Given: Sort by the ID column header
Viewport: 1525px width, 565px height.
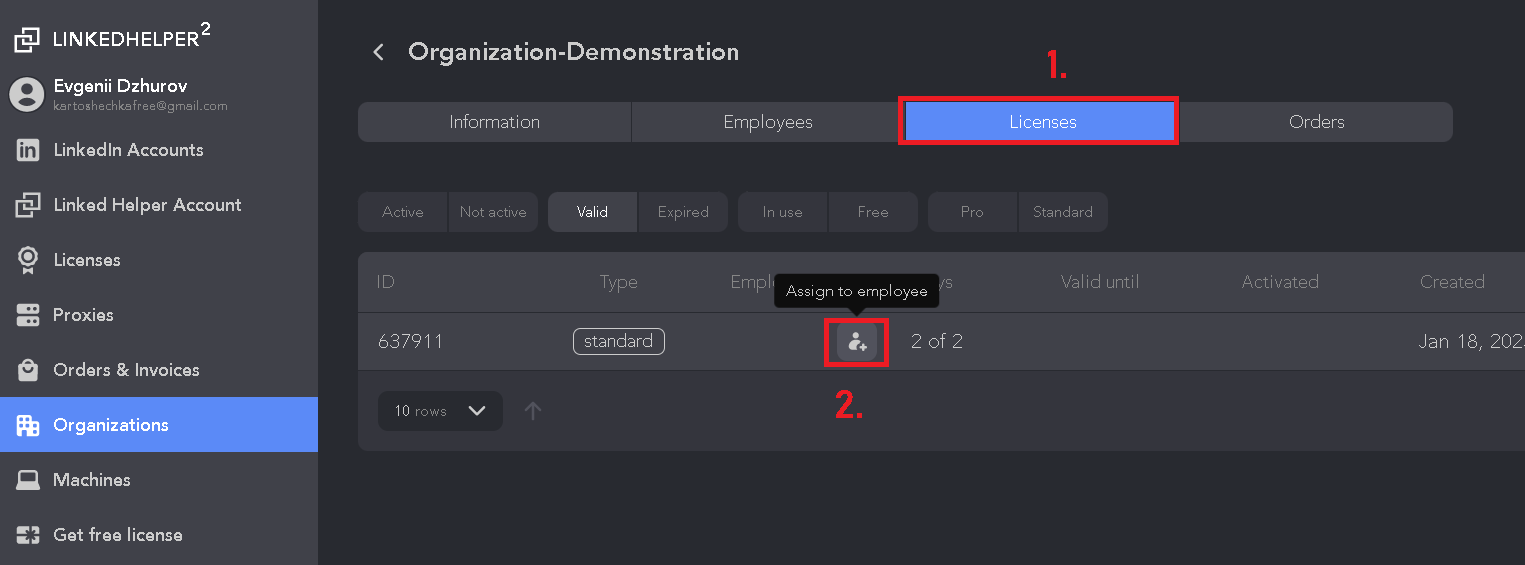Looking at the screenshot, I should (386, 282).
